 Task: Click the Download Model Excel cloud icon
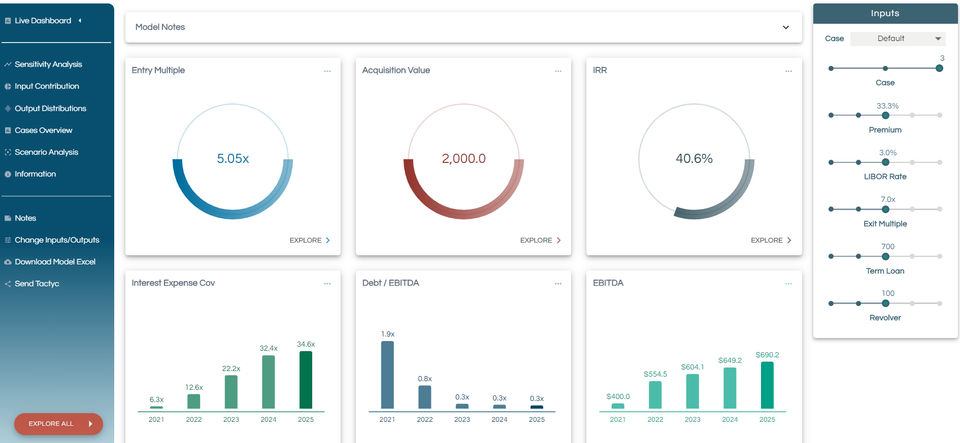click(8, 262)
